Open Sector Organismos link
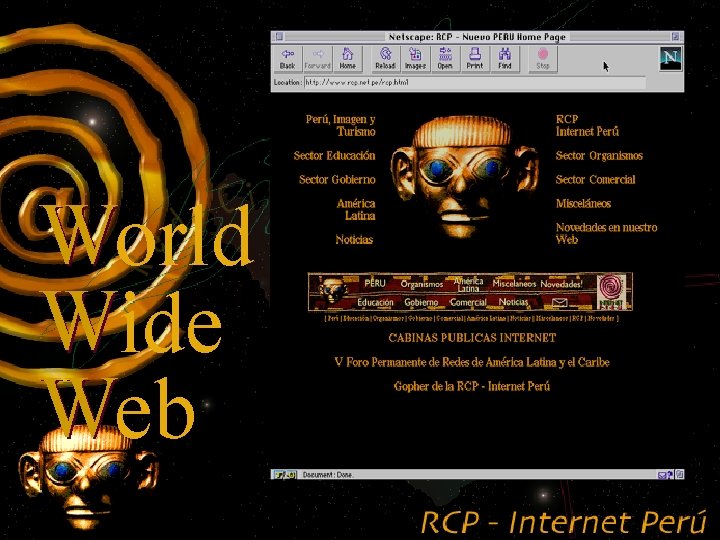Image resolution: width=720 pixels, height=540 pixels. point(599,156)
